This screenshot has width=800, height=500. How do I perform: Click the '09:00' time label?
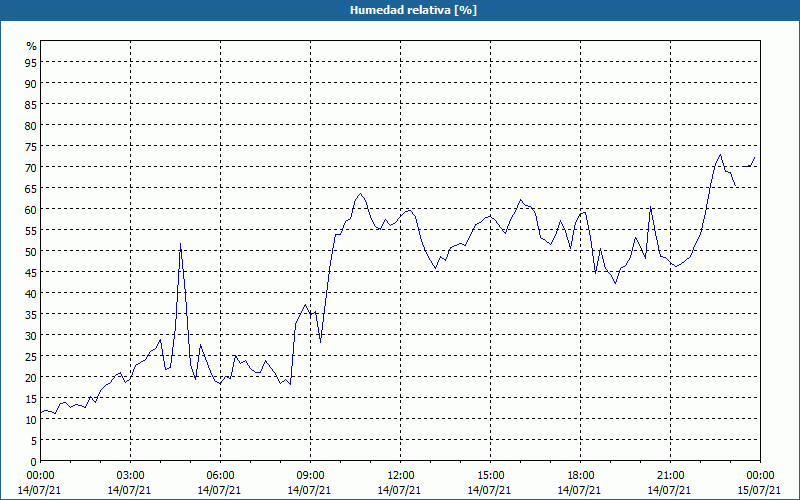point(311,476)
